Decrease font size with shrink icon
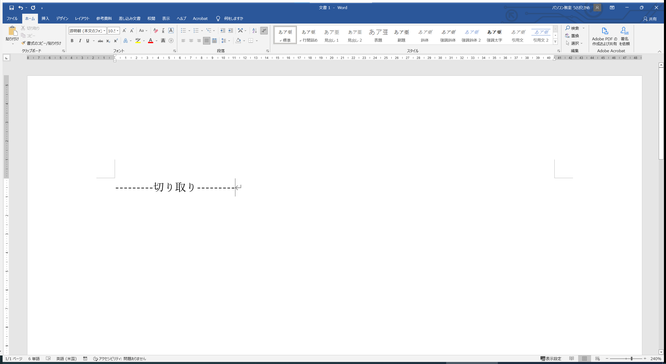666x364 pixels. [132, 31]
